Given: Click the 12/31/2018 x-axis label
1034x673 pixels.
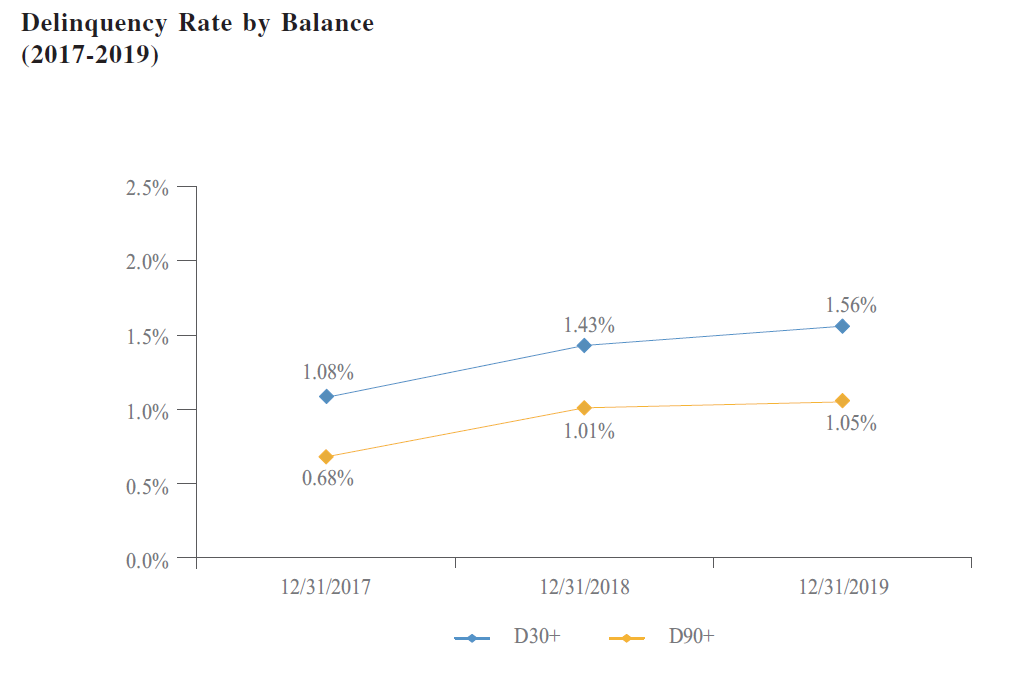Looking at the screenshot, I should [x=585, y=587].
